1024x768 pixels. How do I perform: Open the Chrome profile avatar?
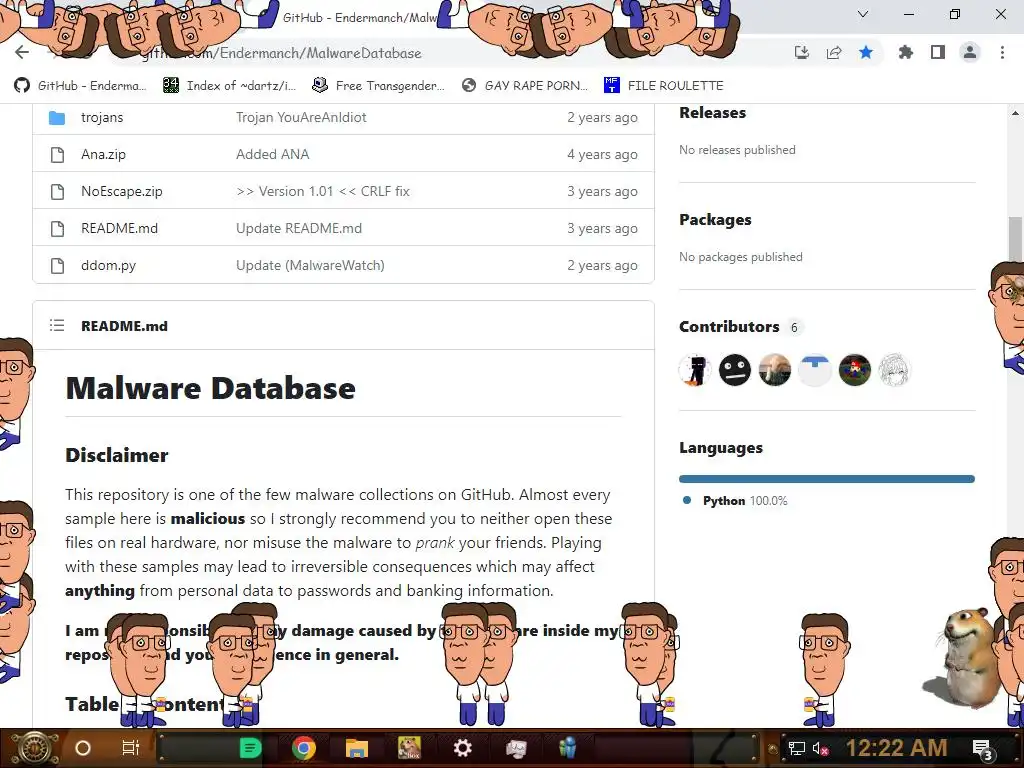click(970, 52)
